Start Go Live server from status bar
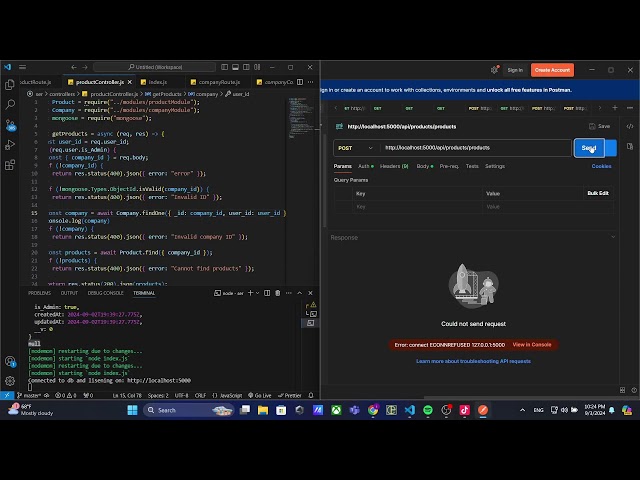 click(260, 395)
